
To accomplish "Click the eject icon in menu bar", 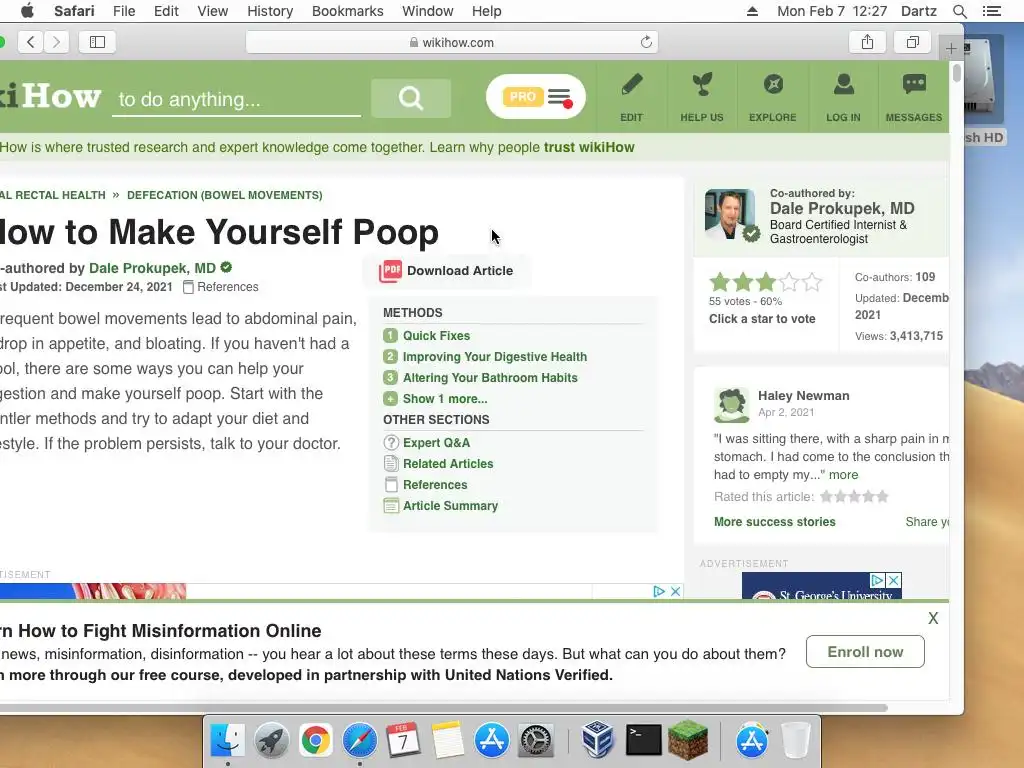I will [752, 11].
